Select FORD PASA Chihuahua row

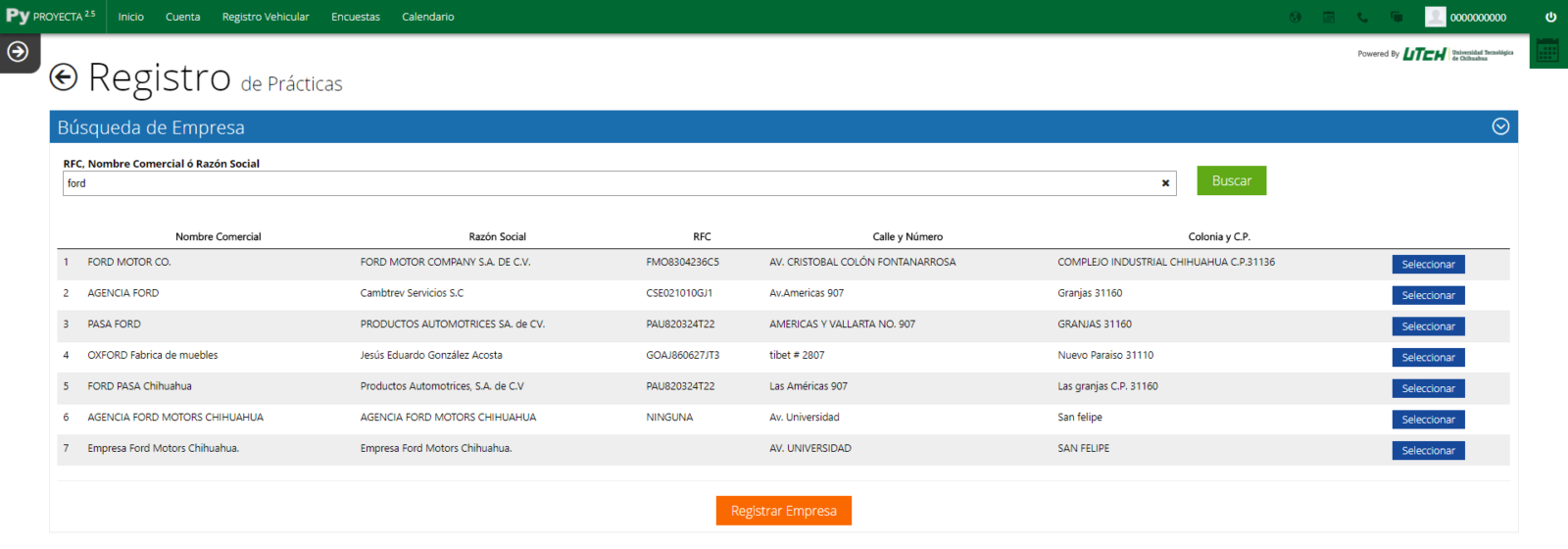(x=1428, y=388)
